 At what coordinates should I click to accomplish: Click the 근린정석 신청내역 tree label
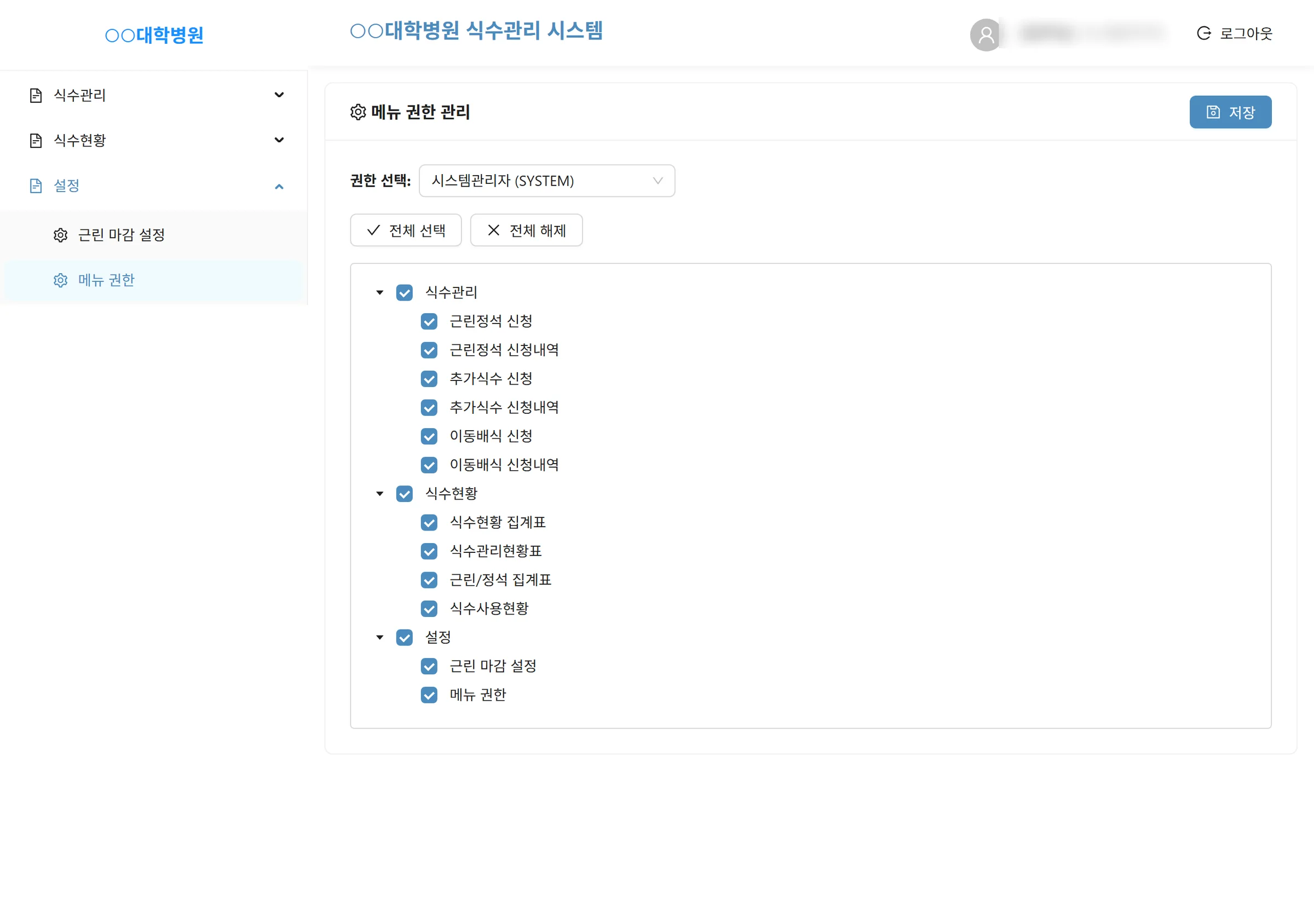pos(504,350)
